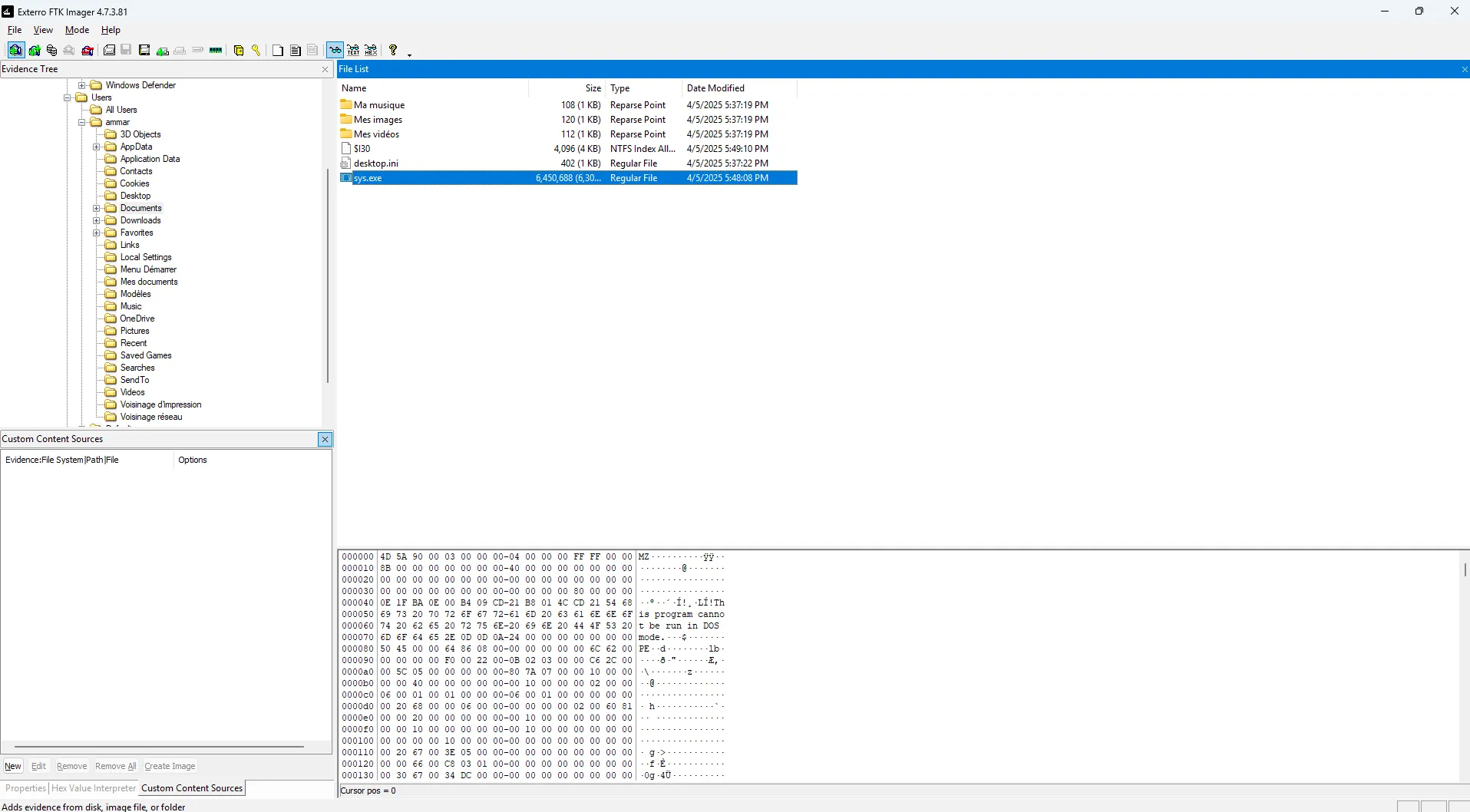Image resolution: width=1470 pixels, height=812 pixels.
Task: Click the New button in Custom Content Sources
Action: (x=13, y=766)
